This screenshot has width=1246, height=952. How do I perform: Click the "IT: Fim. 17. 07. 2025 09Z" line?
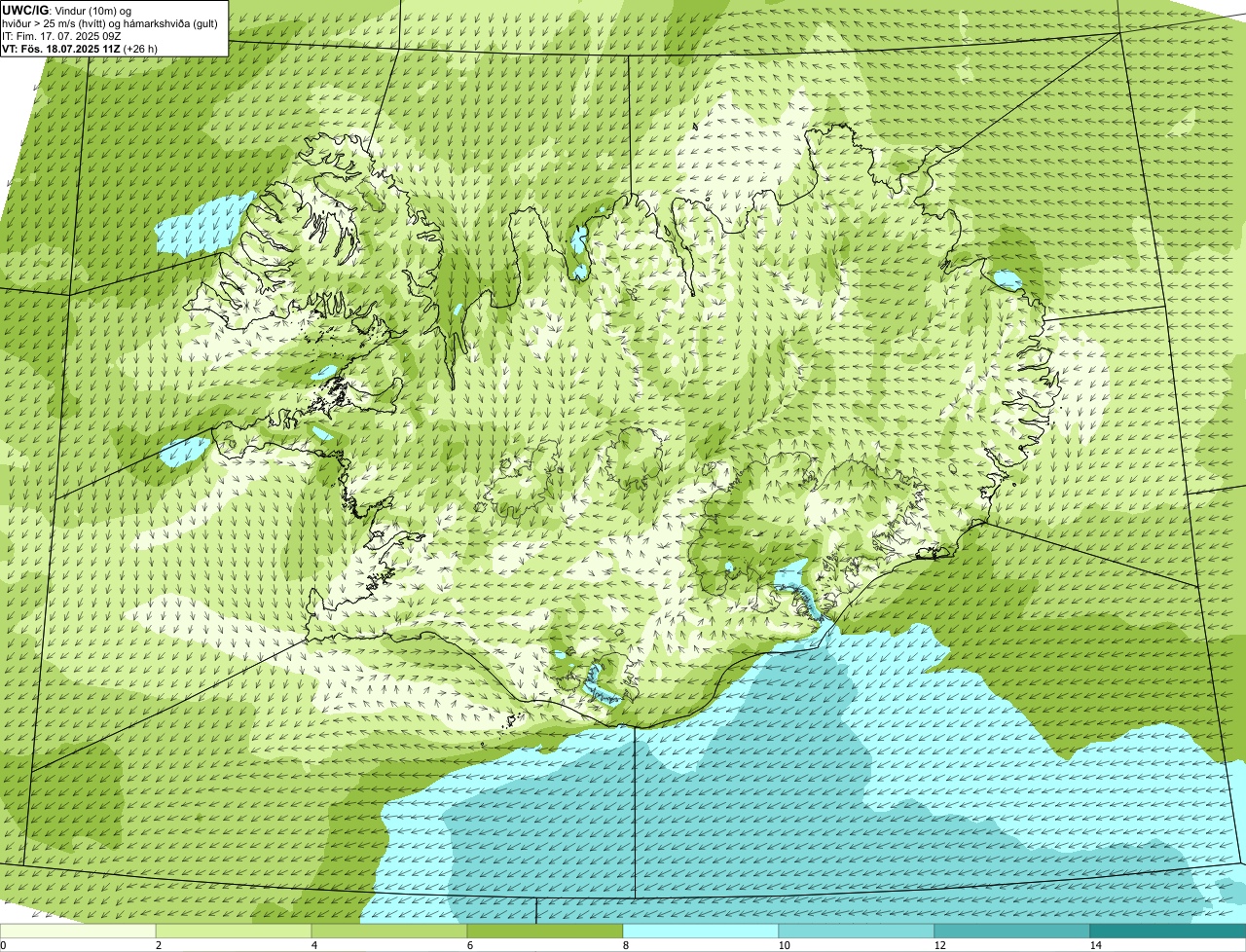[x=61, y=35]
